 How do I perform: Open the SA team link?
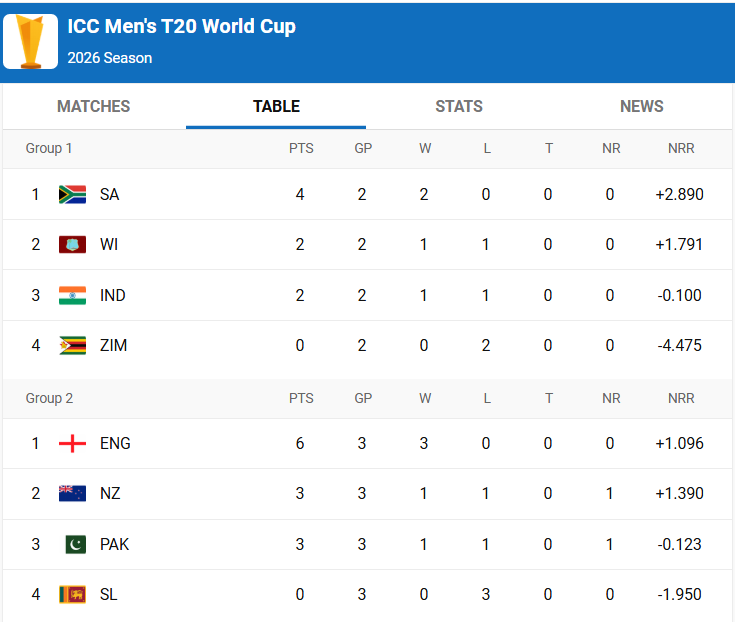(x=109, y=194)
